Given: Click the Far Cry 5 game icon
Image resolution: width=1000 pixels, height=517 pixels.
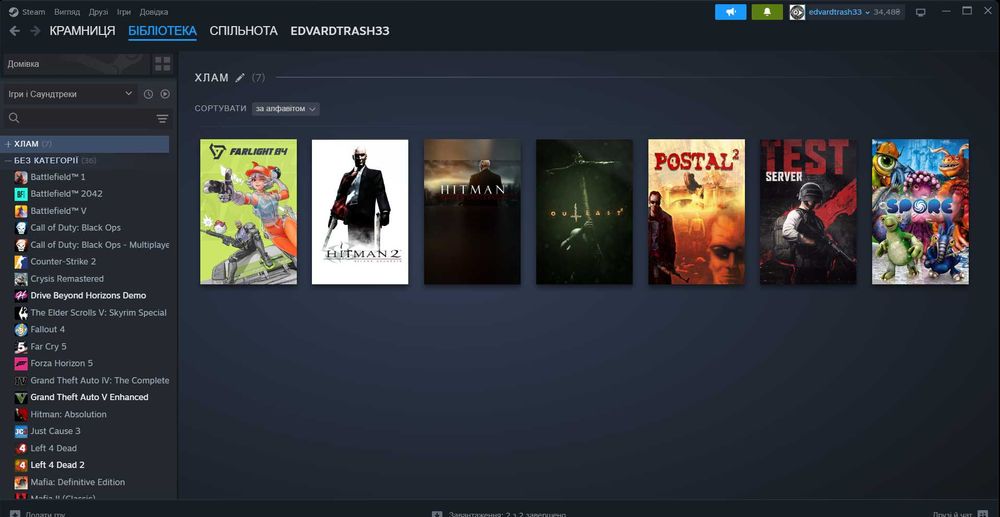Looking at the screenshot, I should [21, 346].
